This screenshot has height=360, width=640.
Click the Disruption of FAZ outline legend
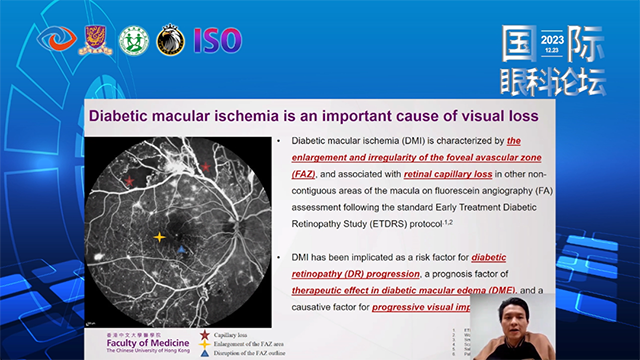[x=243, y=353]
